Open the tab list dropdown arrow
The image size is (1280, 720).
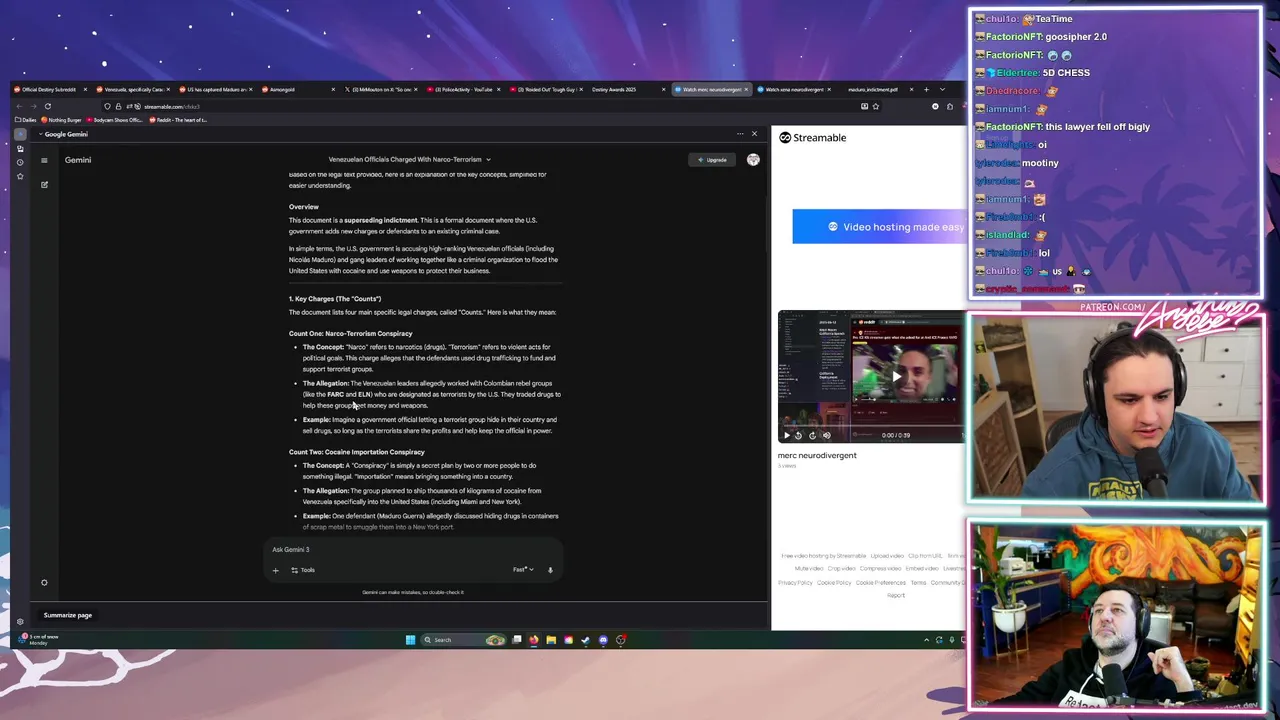(x=942, y=90)
